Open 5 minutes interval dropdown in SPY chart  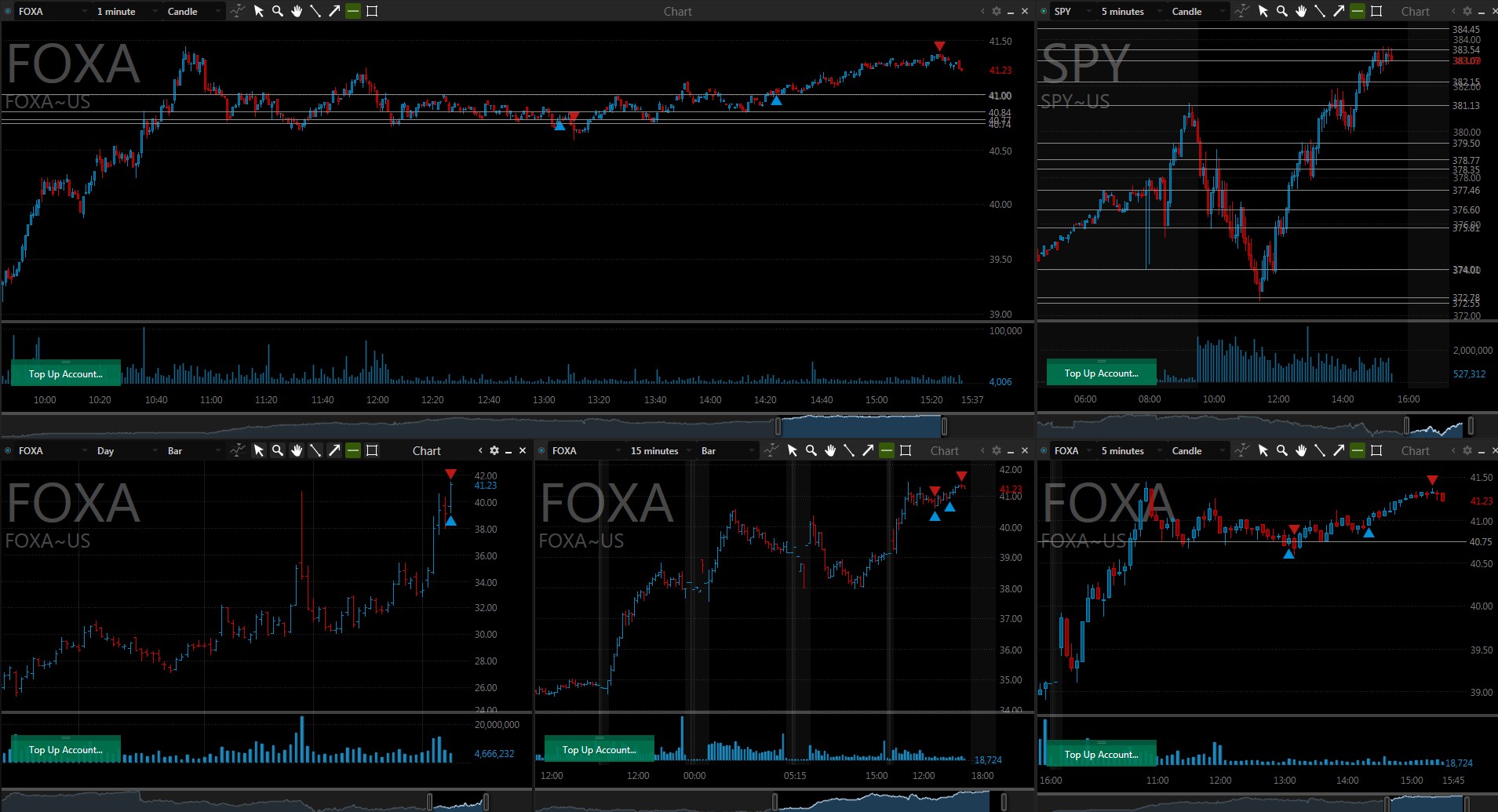pos(1131,11)
